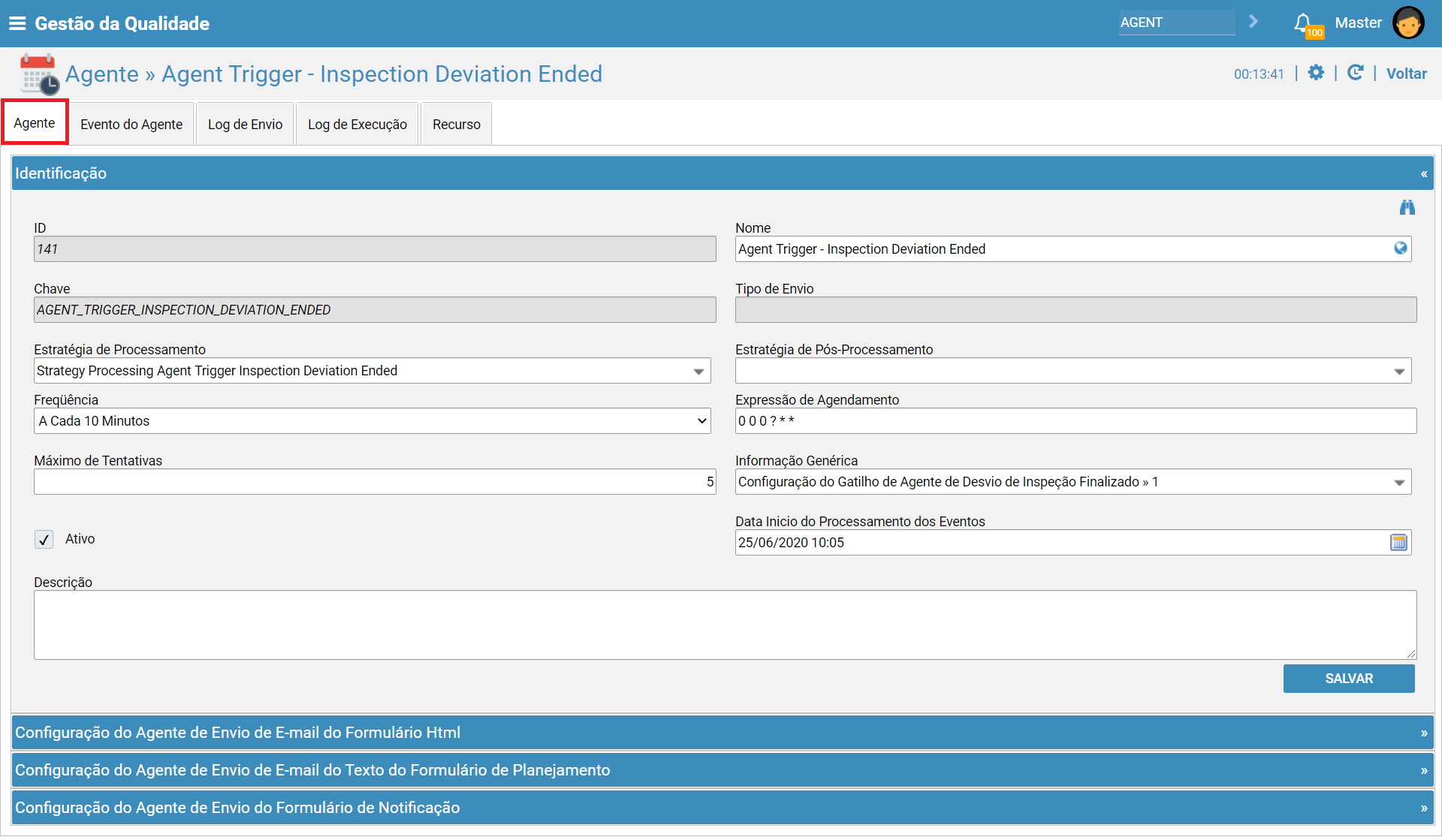Click the session timer 00:13:41
Screen dimensions: 1442x840
click(1259, 74)
